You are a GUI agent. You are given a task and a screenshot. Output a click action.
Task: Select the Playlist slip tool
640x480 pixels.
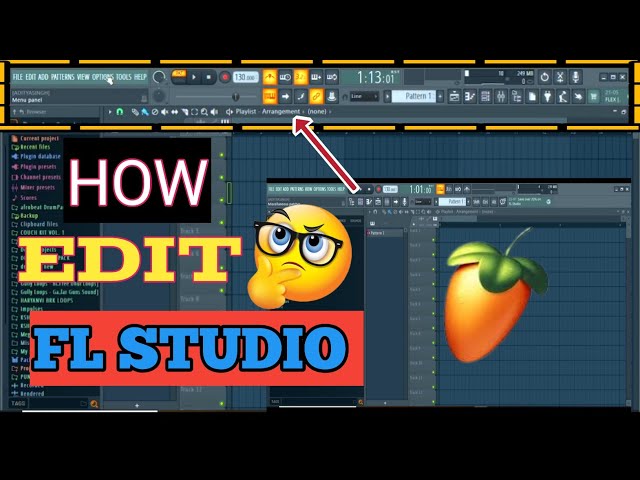pyautogui.click(x=174, y=111)
